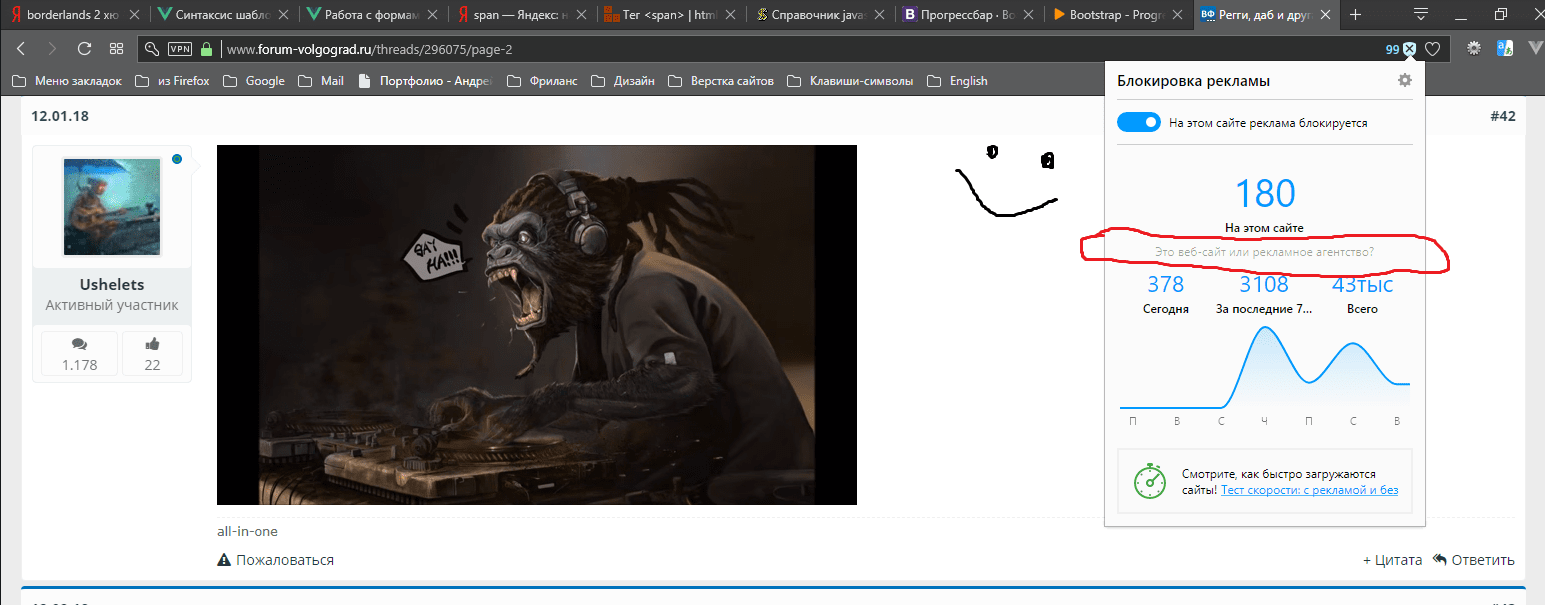1545x605 pixels.
Task: Go back to the previous page
Action: [x=21, y=48]
